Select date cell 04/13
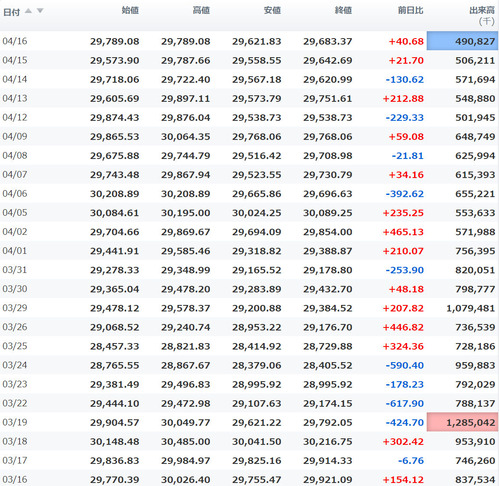The width and height of the screenshot is (499, 486). tap(15, 98)
